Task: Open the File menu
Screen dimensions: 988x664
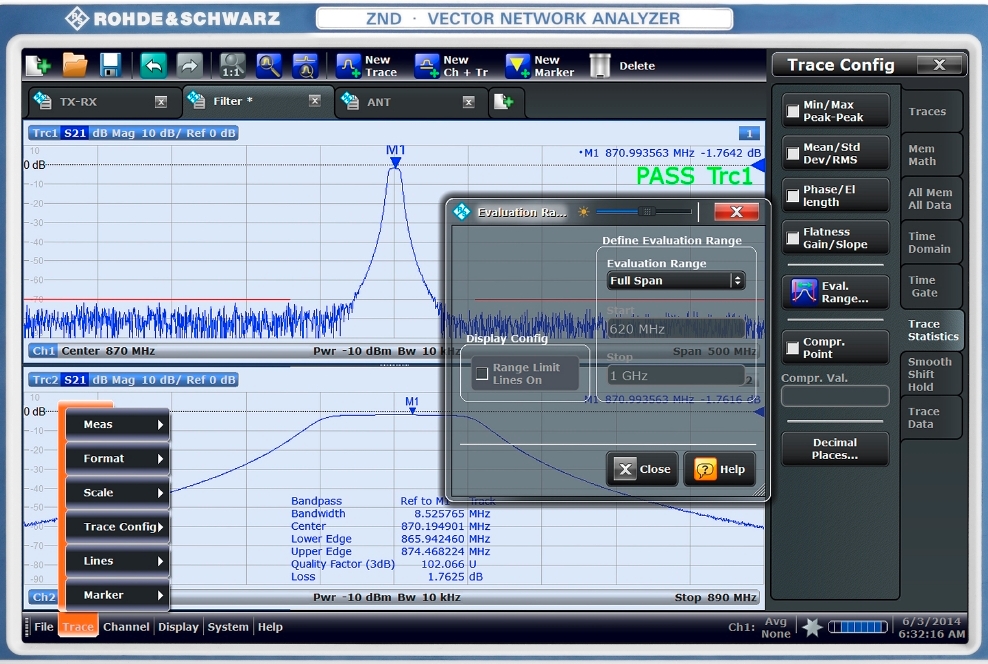Action: point(43,627)
